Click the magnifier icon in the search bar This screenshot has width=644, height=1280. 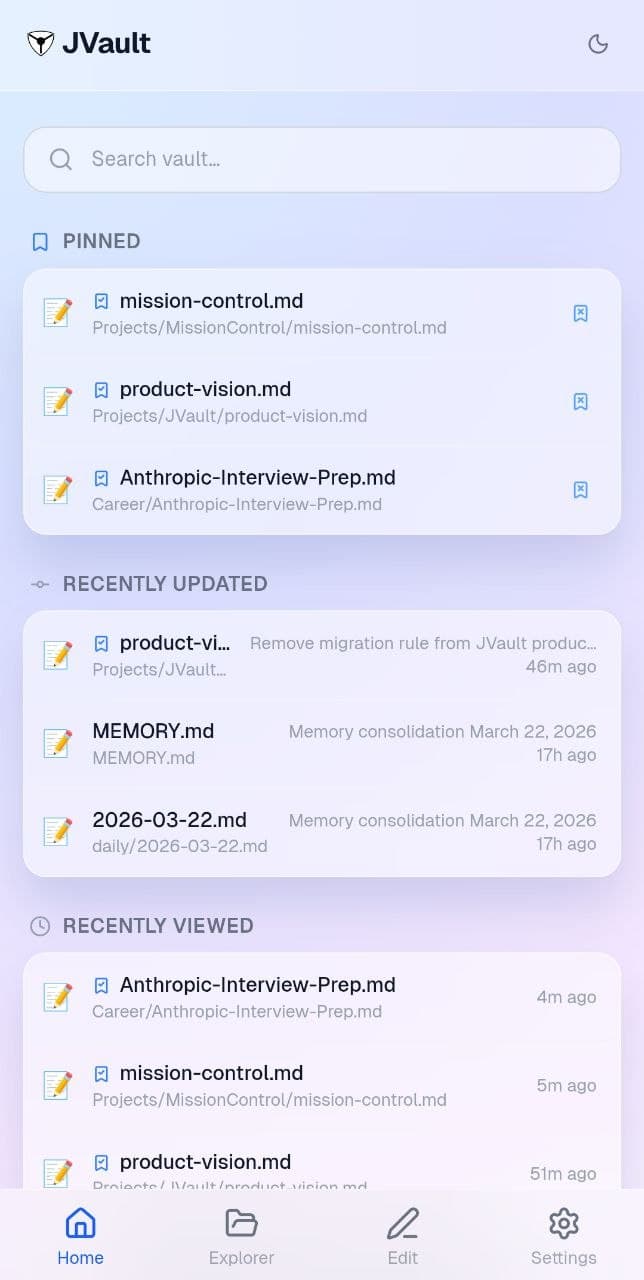[60, 159]
